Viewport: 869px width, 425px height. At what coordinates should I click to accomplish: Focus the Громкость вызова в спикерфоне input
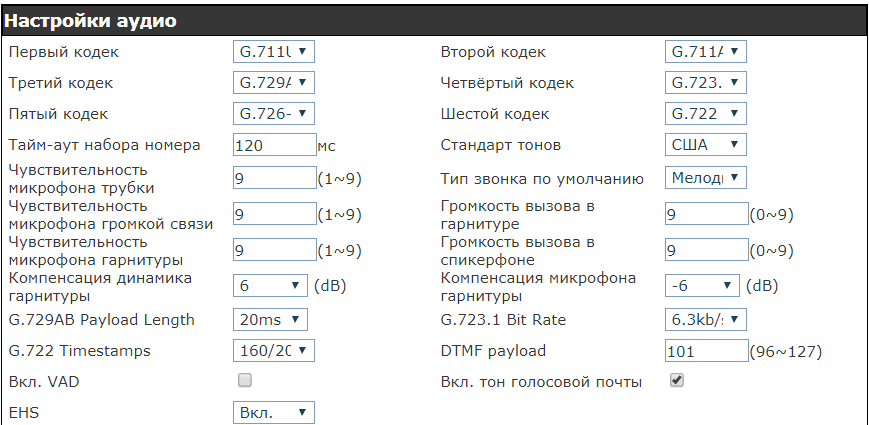[x=706, y=250]
